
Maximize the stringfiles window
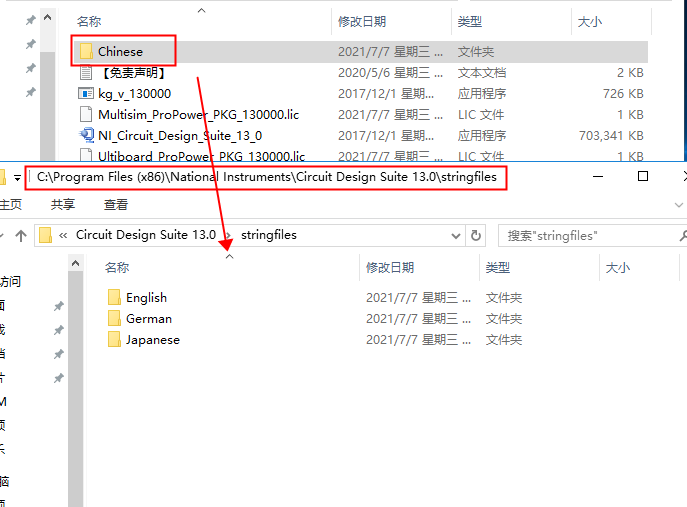coord(643,176)
